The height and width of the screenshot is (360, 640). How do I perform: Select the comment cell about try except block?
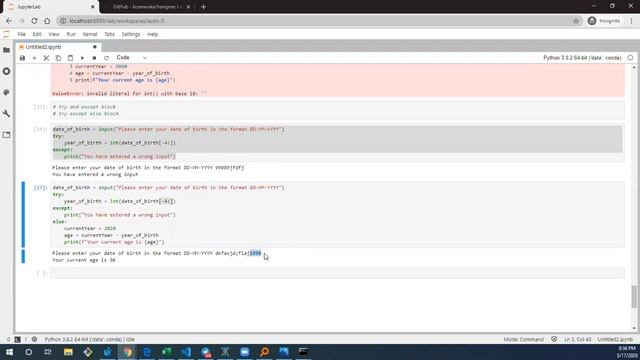click(338, 110)
